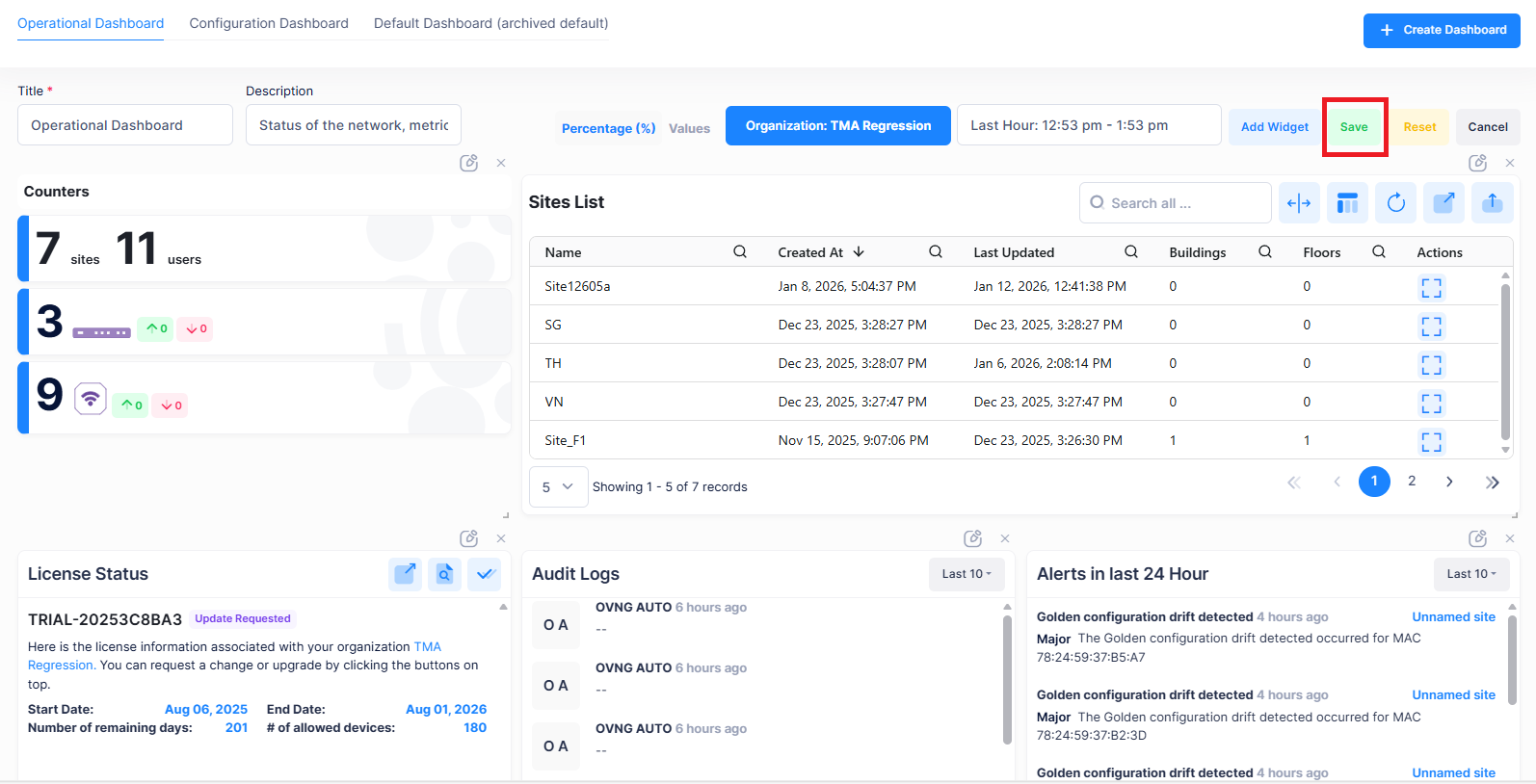
Task: Open the column chooser icon in Sites List
Action: click(1347, 202)
